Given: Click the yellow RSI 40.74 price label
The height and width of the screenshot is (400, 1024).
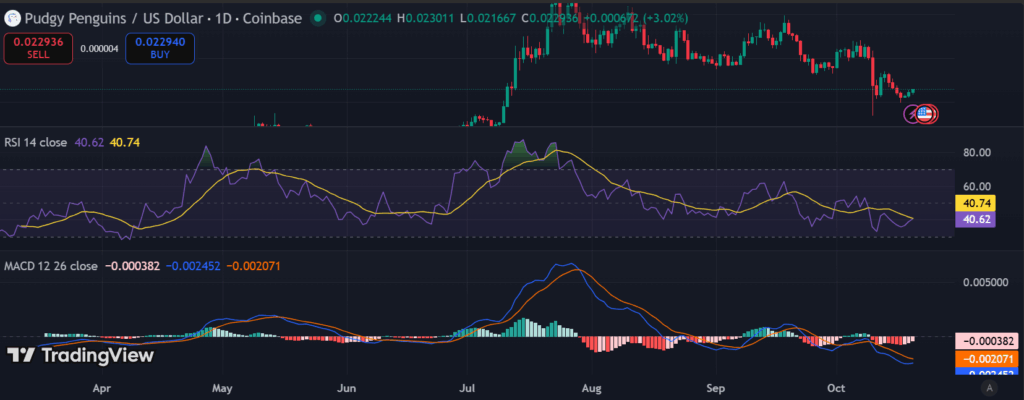Looking at the screenshot, I should [978, 203].
